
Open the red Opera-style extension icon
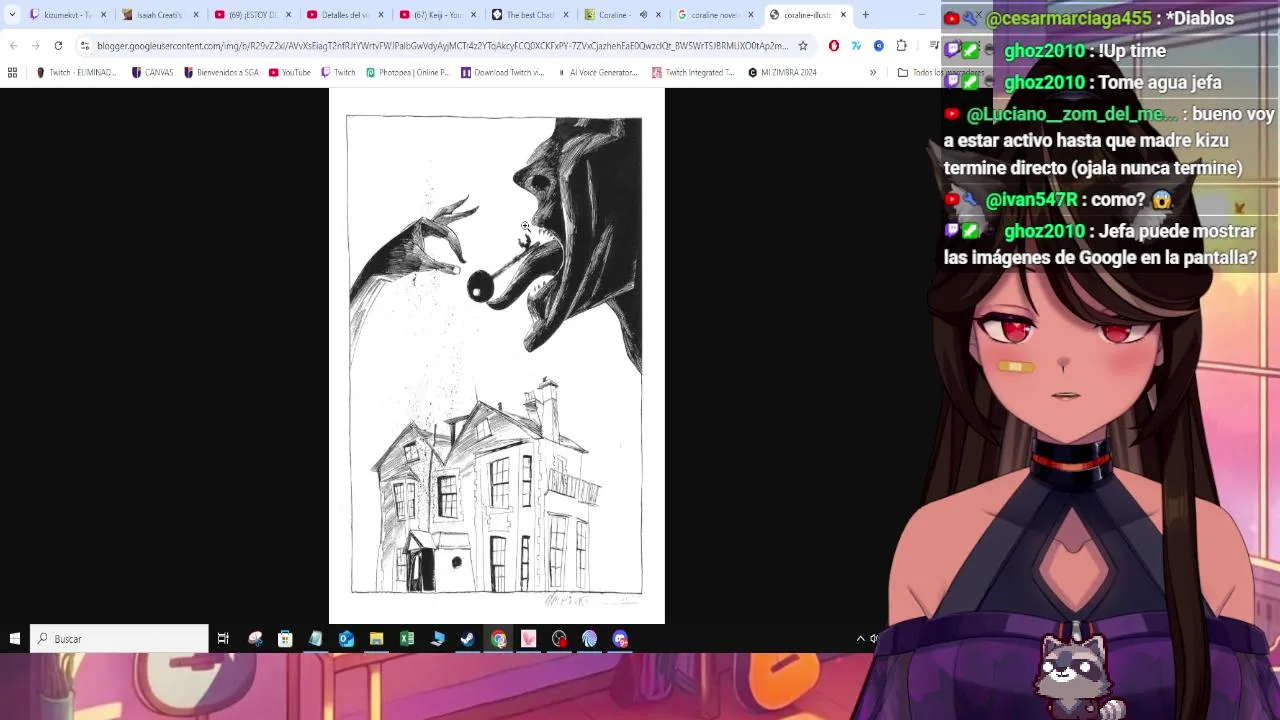[834, 46]
